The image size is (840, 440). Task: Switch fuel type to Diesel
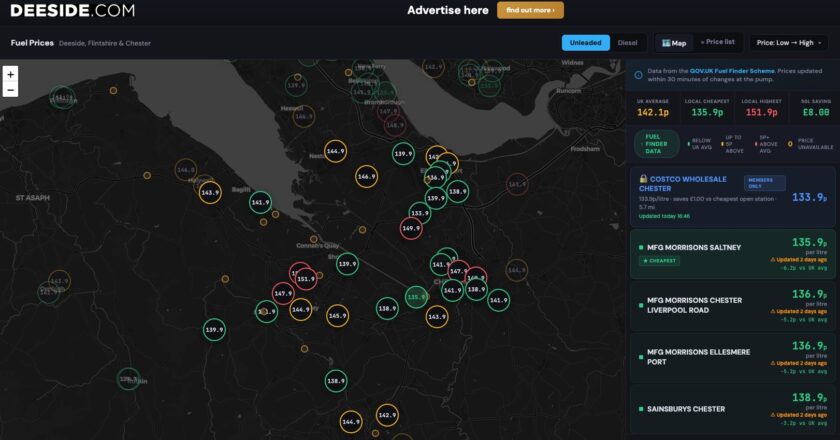(627, 43)
